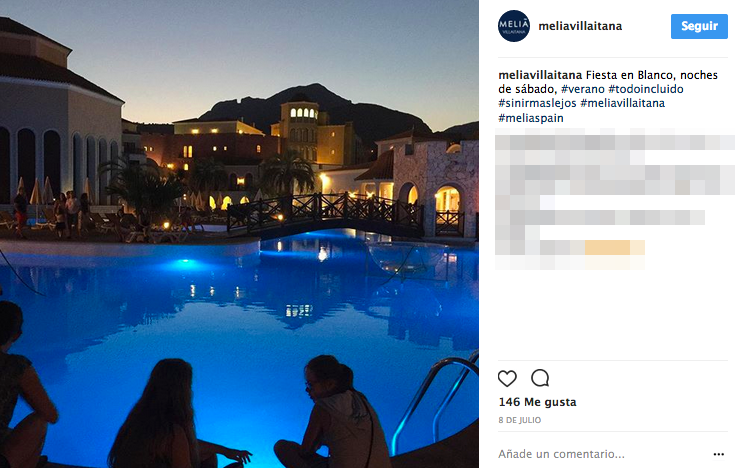This screenshot has height=468, width=737.
Task: Open meliavillaitana username in the caption
Action: click(540, 75)
